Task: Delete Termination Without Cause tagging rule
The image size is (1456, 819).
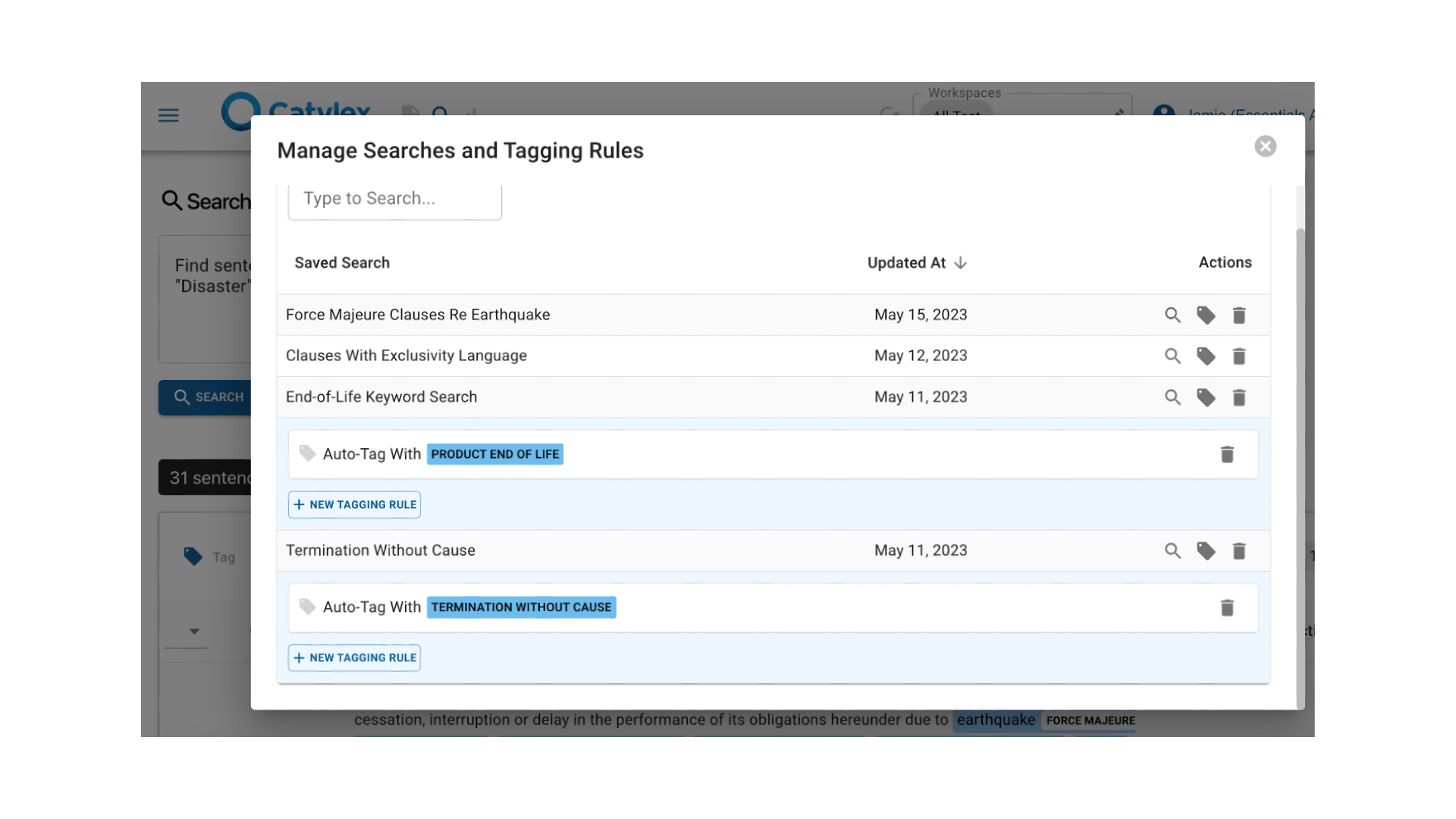Action: point(1227,607)
